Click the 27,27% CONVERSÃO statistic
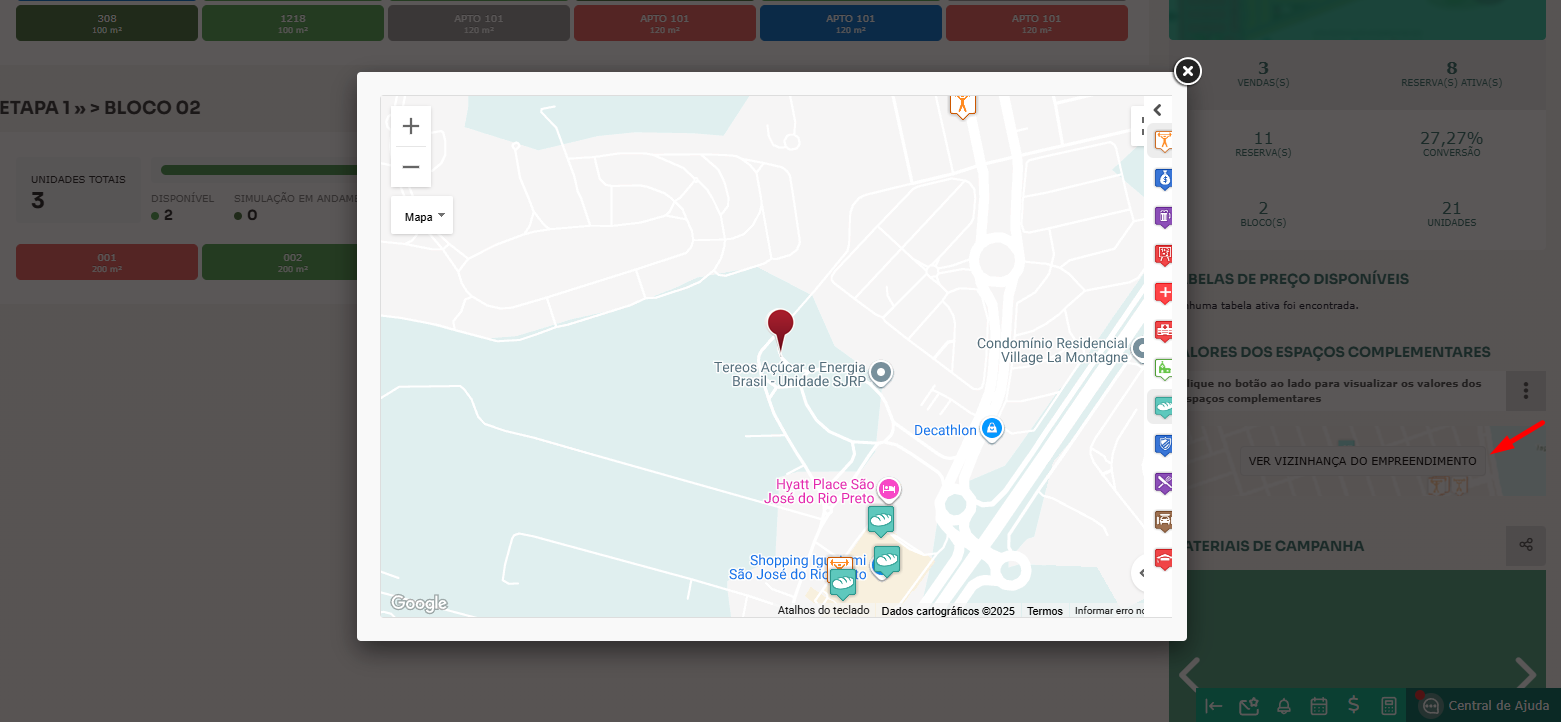 tap(1451, 143)
